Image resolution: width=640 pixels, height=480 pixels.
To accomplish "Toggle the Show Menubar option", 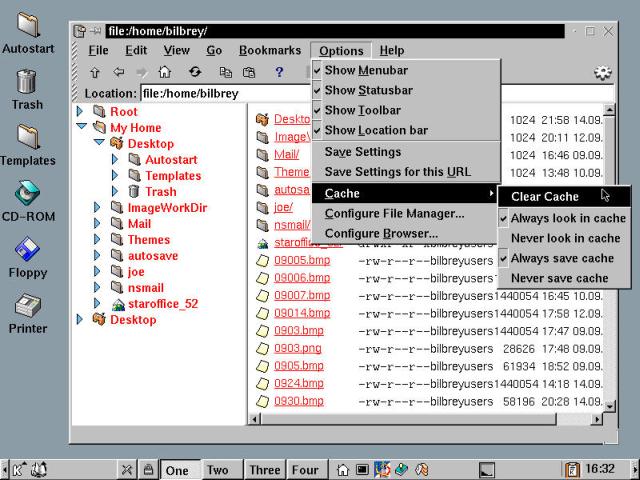I will pos(366,71).
